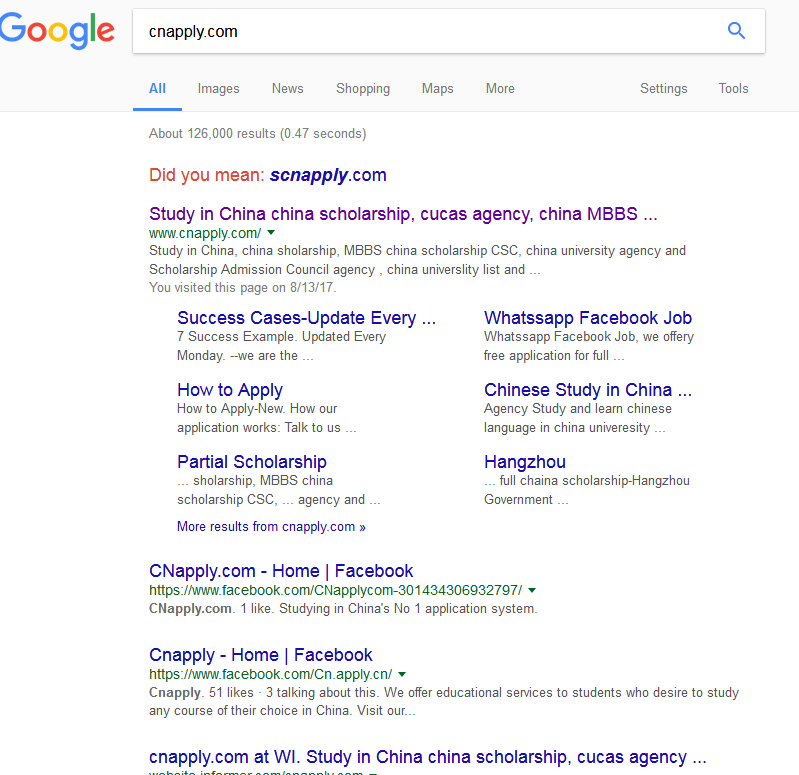The width and height of the screenshot is (799, 775).
Task: Open the Partial Scholarship sitelink
Action: click(x=252, y=462)
